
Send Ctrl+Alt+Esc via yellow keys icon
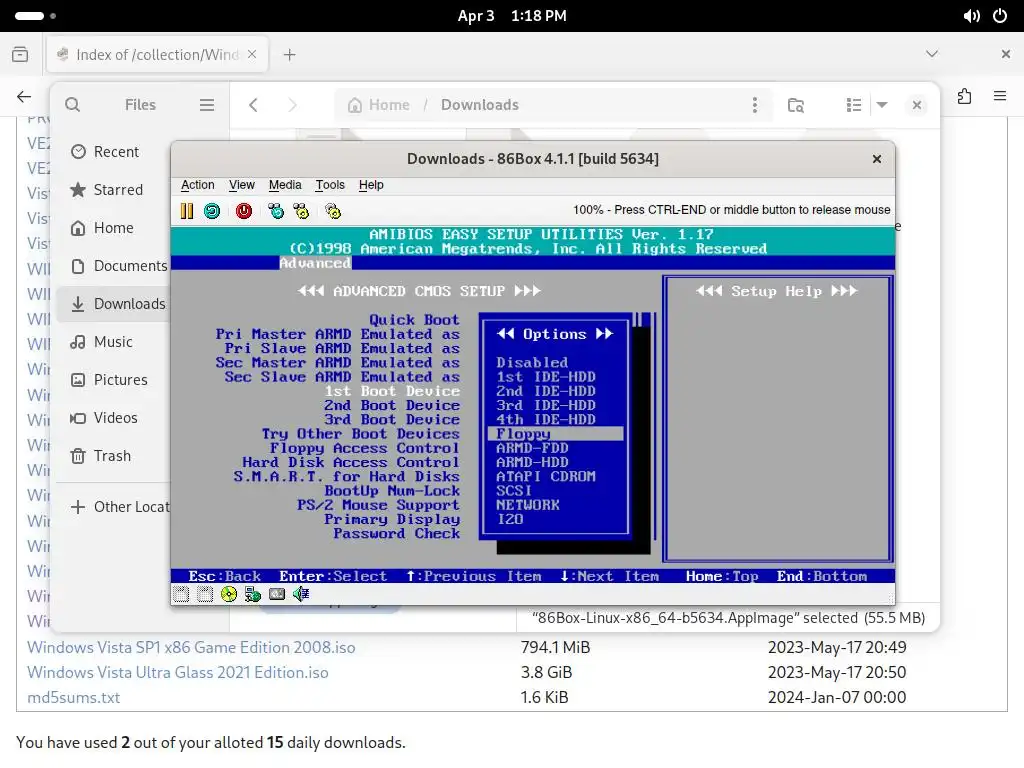tap(301, 211)
